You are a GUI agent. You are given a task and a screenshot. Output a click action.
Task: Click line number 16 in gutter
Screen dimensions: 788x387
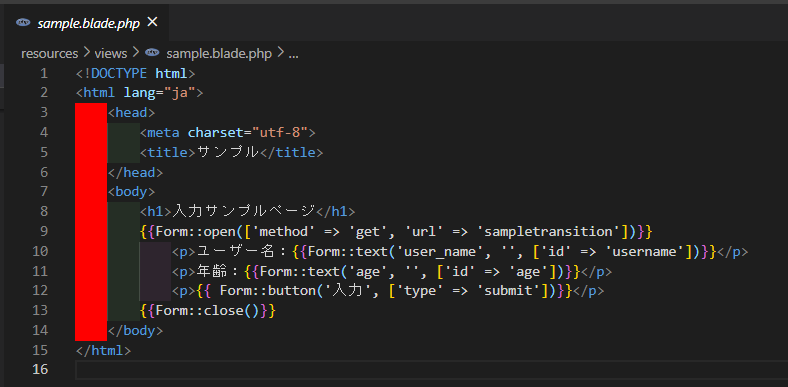[x=40, y=369]
